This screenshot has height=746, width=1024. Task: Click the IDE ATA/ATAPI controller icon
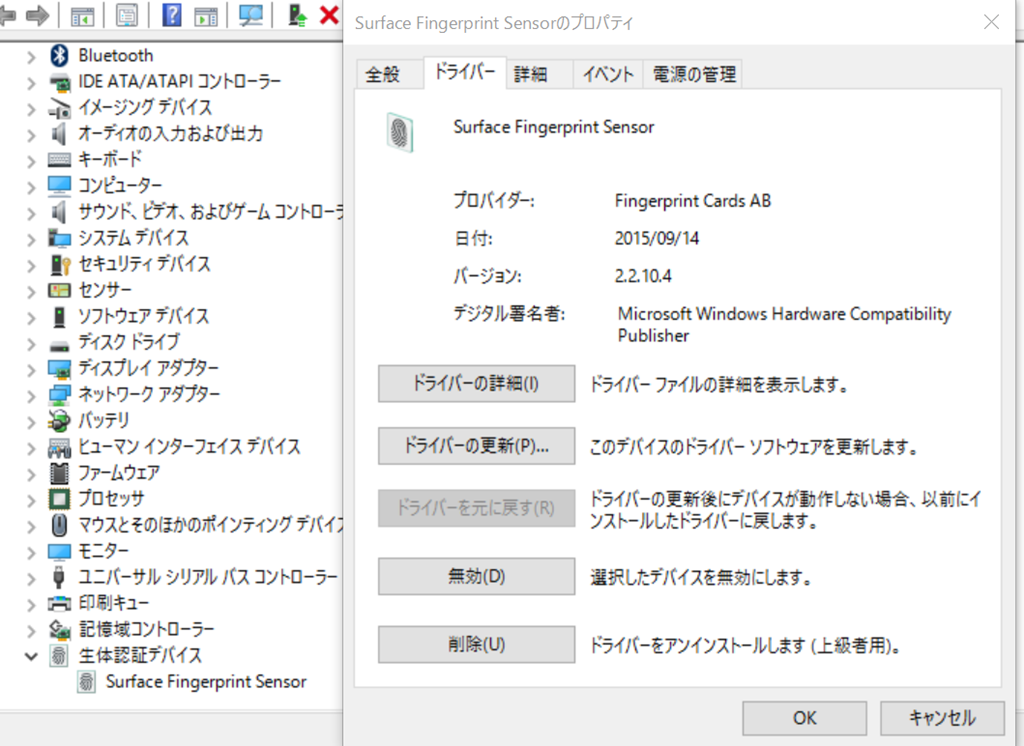59,82
